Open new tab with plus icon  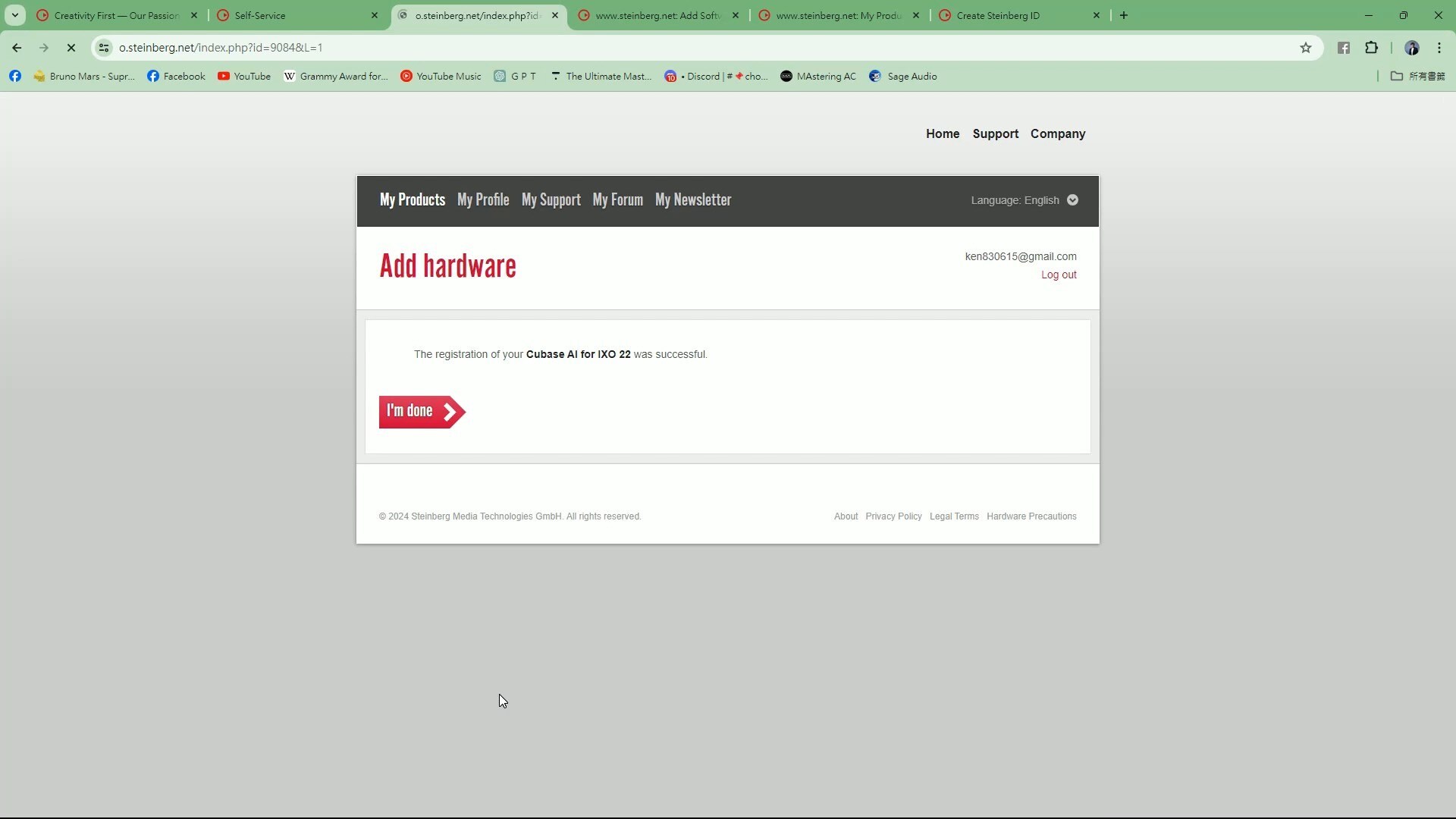click(x=1124, y=15)
